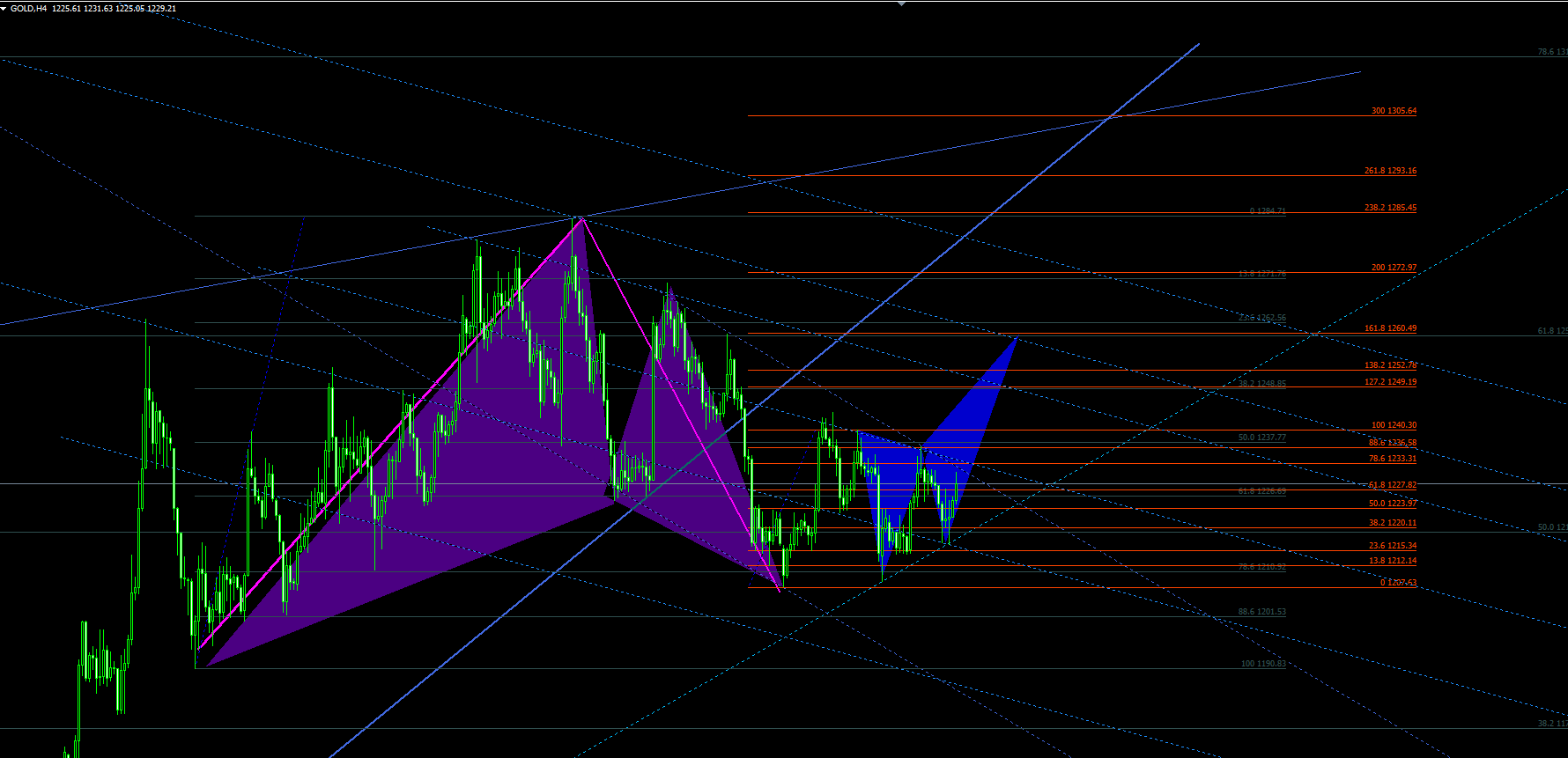Select the 100 1240.30 Fibonacci level label
This screenshot has height=758, width=1568.
pos(1394,425)
